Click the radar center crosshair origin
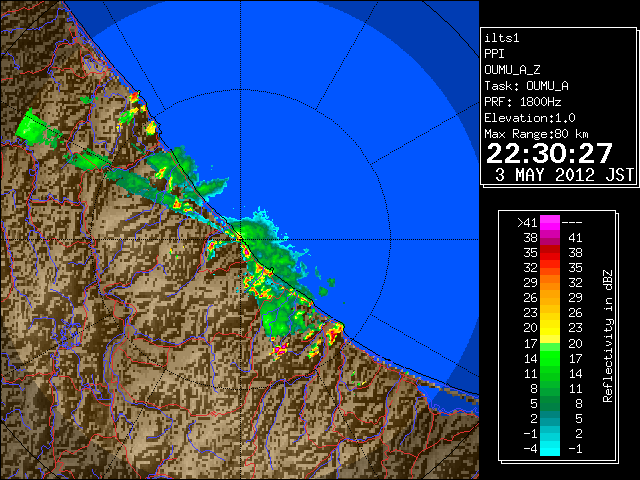This screenshot has height=480, width=640. tap(241, 239)
